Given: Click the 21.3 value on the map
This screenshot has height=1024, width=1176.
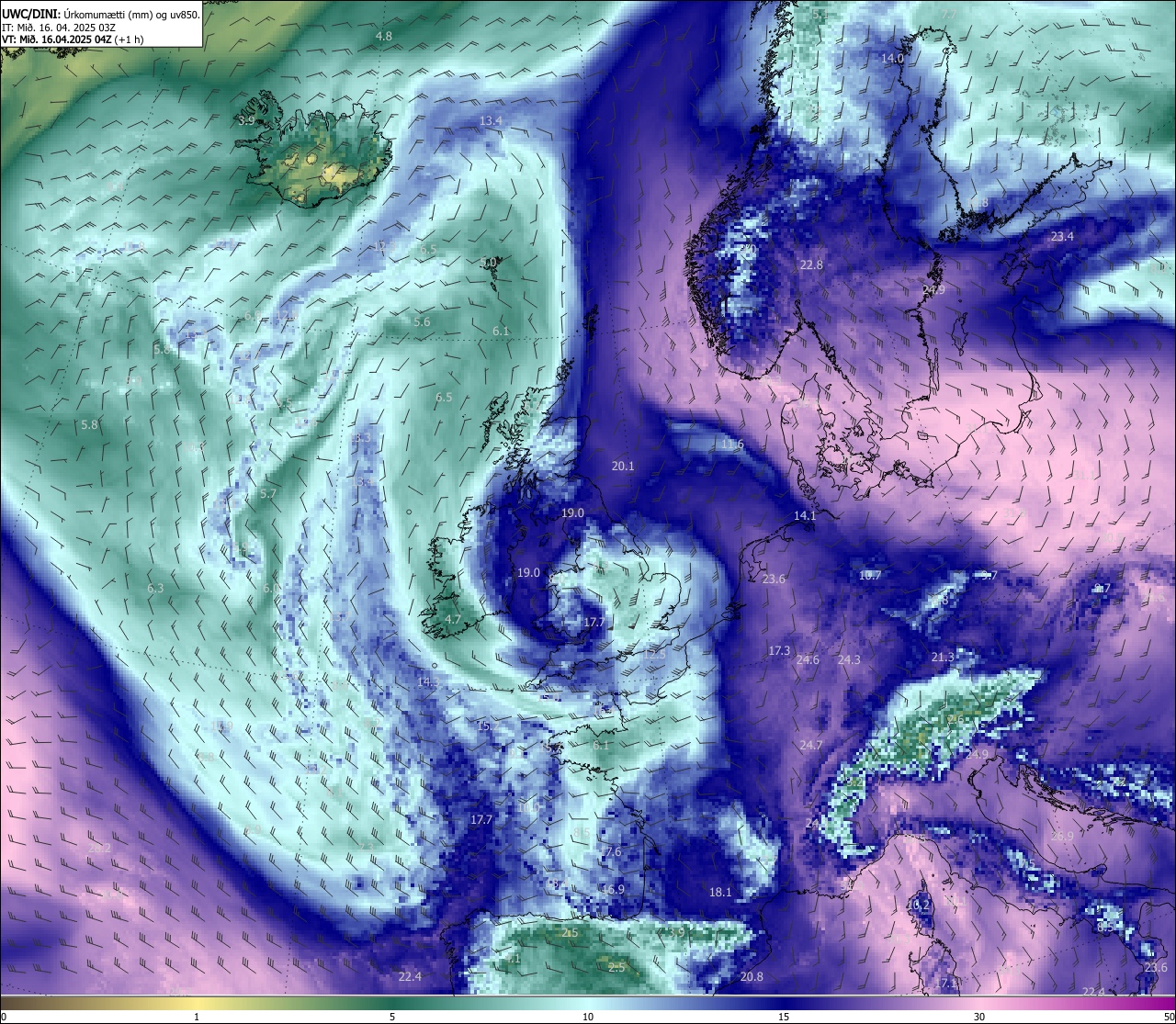Looking at the screenshot, I should pyautogui.click(x=943, y=657).
